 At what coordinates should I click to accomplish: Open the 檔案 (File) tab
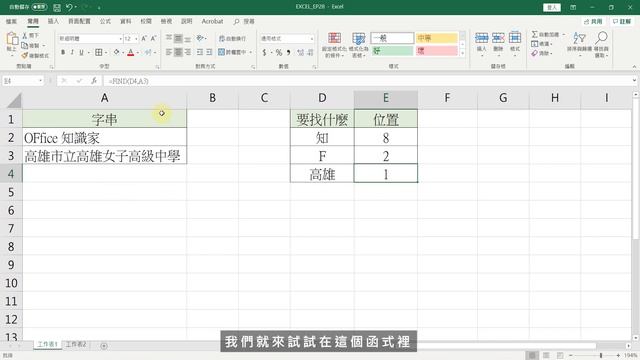[x=11, y=21]
